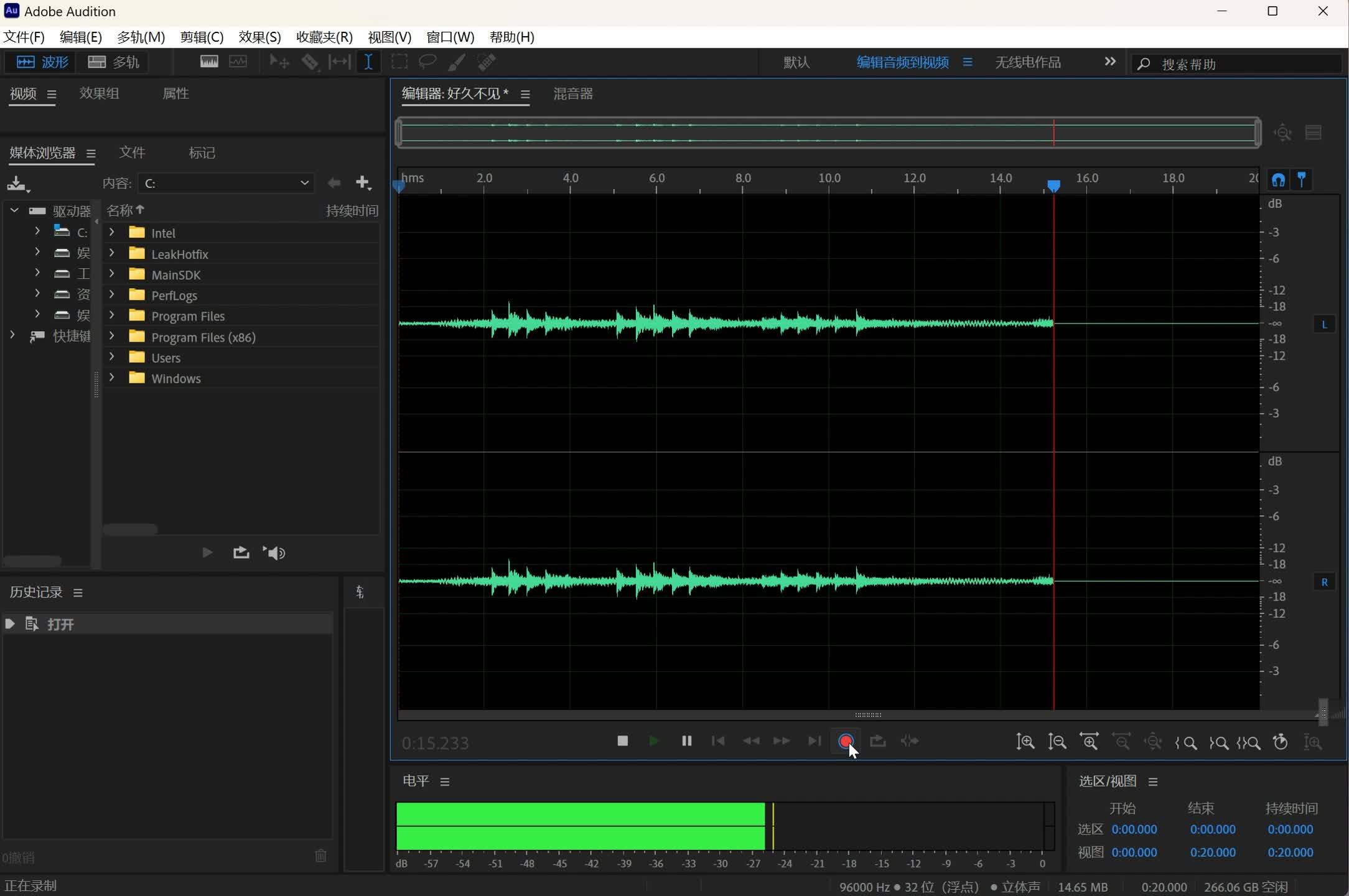Show more workspaces via double chevron
This screenshot has width=1349, height=896.
click(1110, 62)
